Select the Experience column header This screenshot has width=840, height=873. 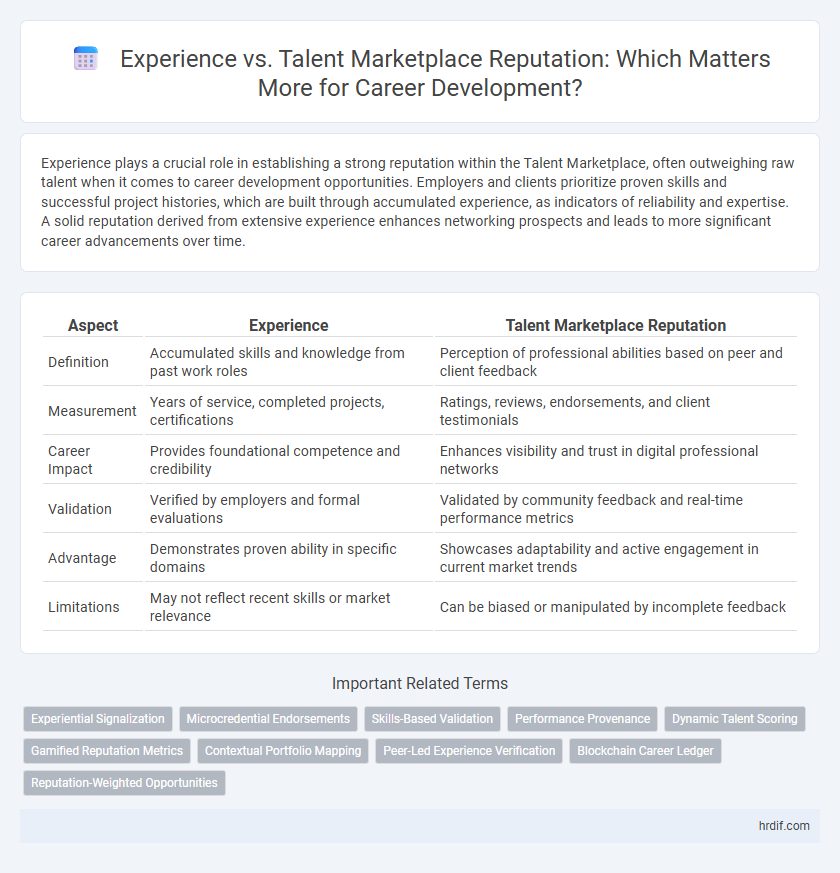tap(288, 325)
